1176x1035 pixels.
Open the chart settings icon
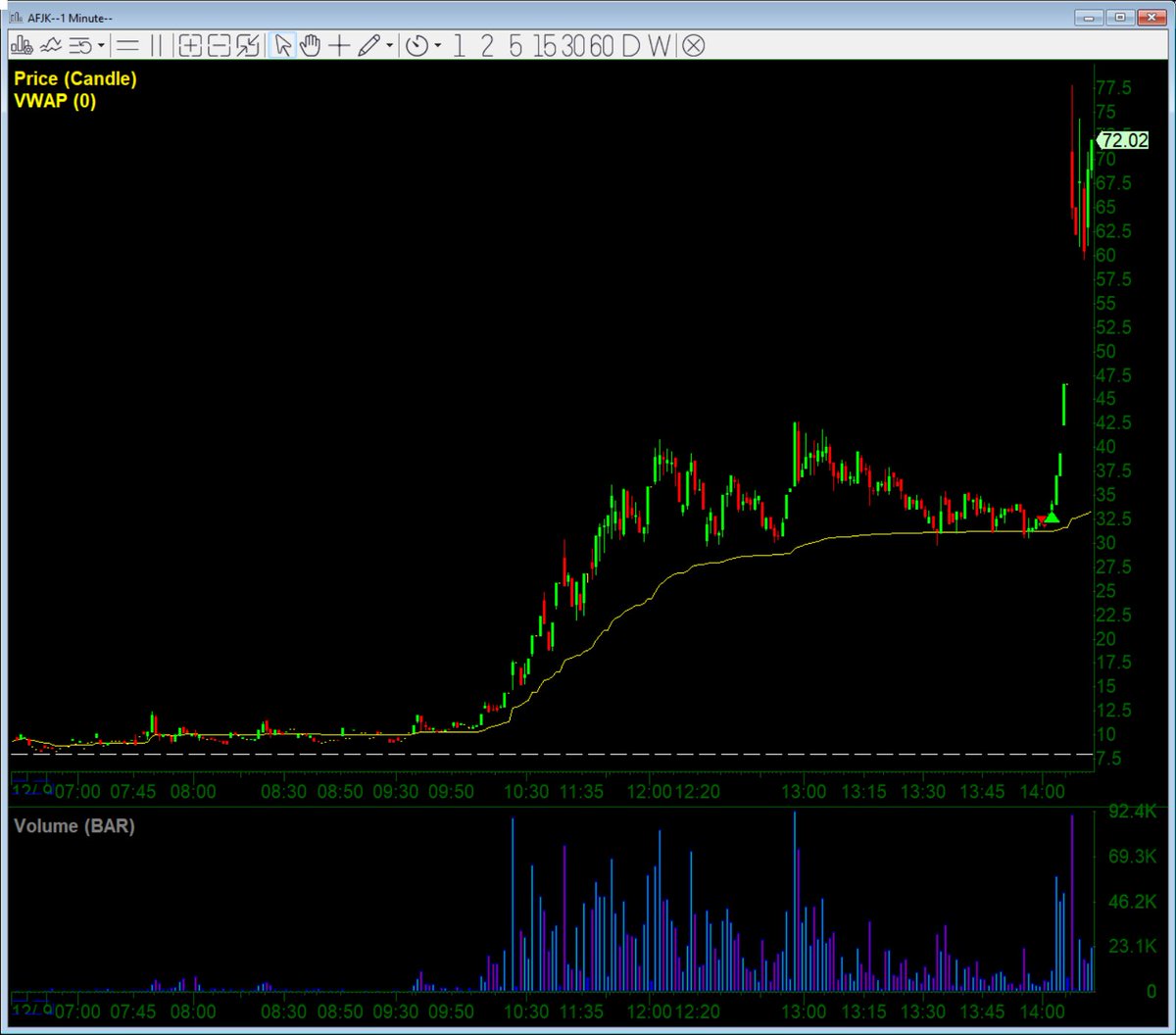tap(24, 45)
